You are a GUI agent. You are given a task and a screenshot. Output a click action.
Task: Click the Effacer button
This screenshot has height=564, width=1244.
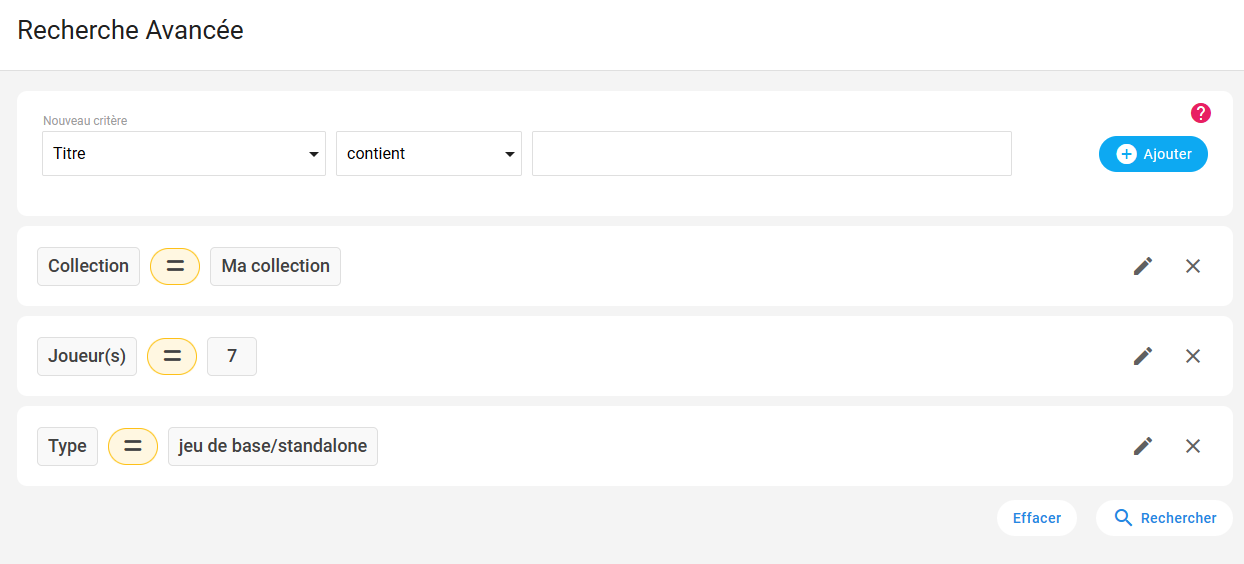(x=1037, y=518)
